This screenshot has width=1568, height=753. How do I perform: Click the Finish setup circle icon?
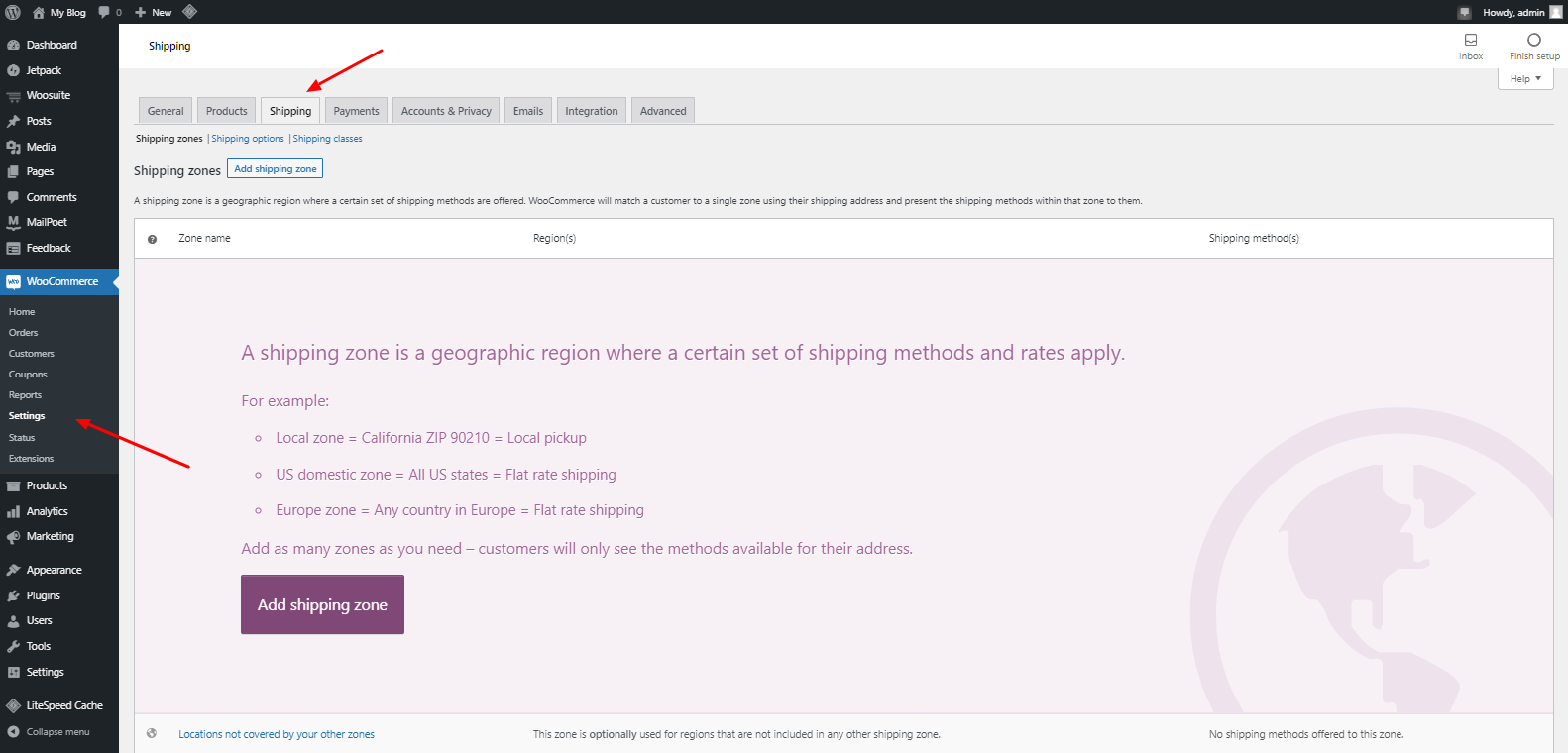pyautogui.click(x=1534, y=40)
